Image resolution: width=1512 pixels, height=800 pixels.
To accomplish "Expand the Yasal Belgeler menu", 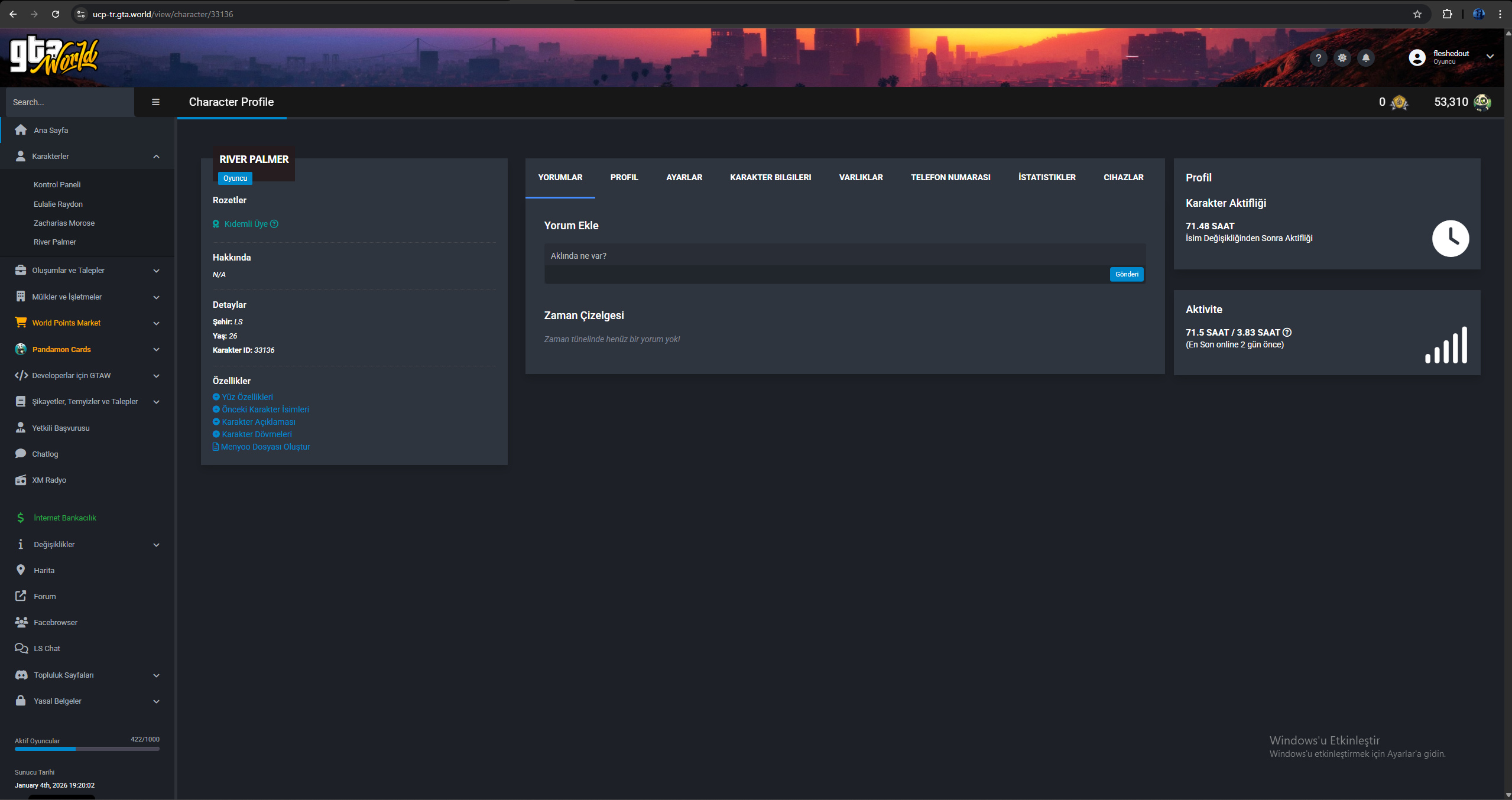I will coord(156,701).
